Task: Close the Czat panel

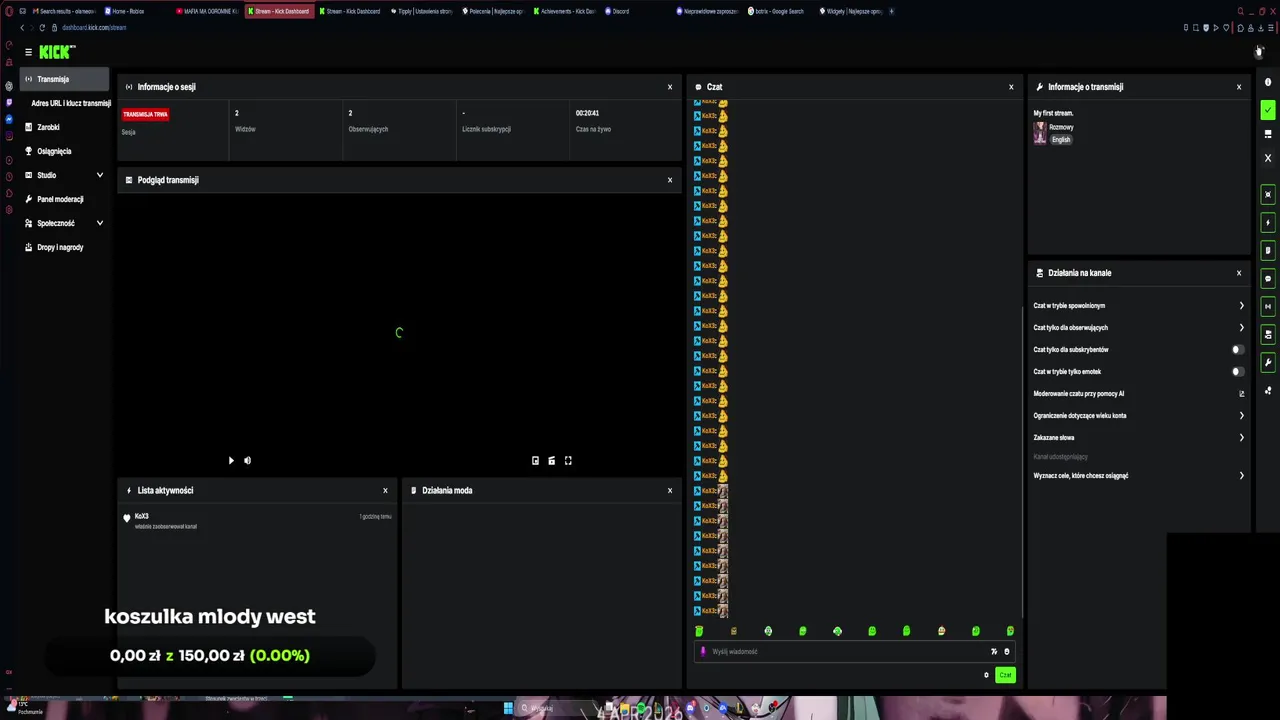Action: [x=1011, y=87]
